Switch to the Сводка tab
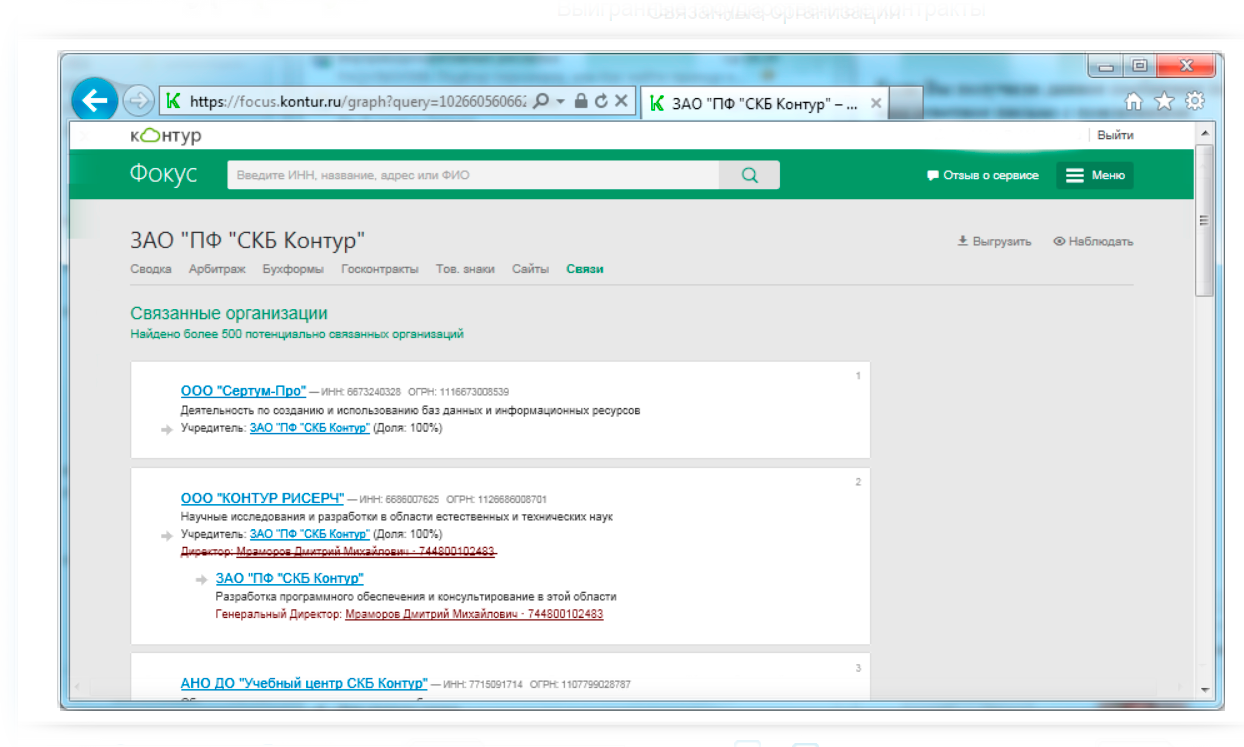The image size is (1244, 747). 151,269
